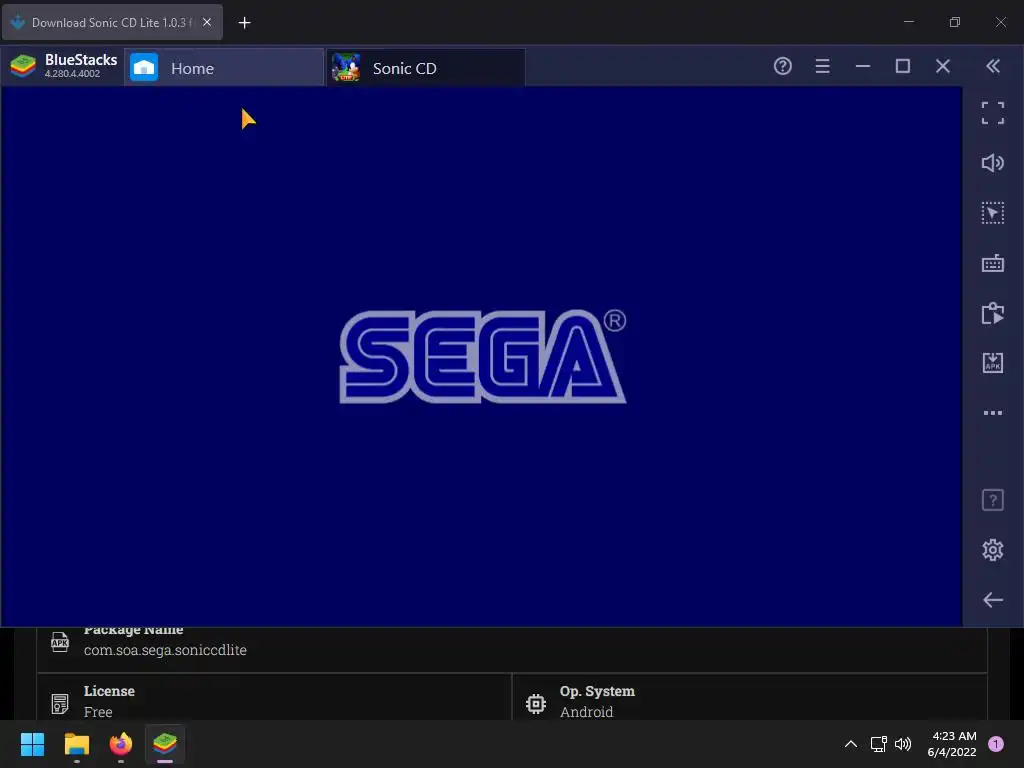Open the keyboard game controls icon

pyautogui.click(x=993, y=263)
